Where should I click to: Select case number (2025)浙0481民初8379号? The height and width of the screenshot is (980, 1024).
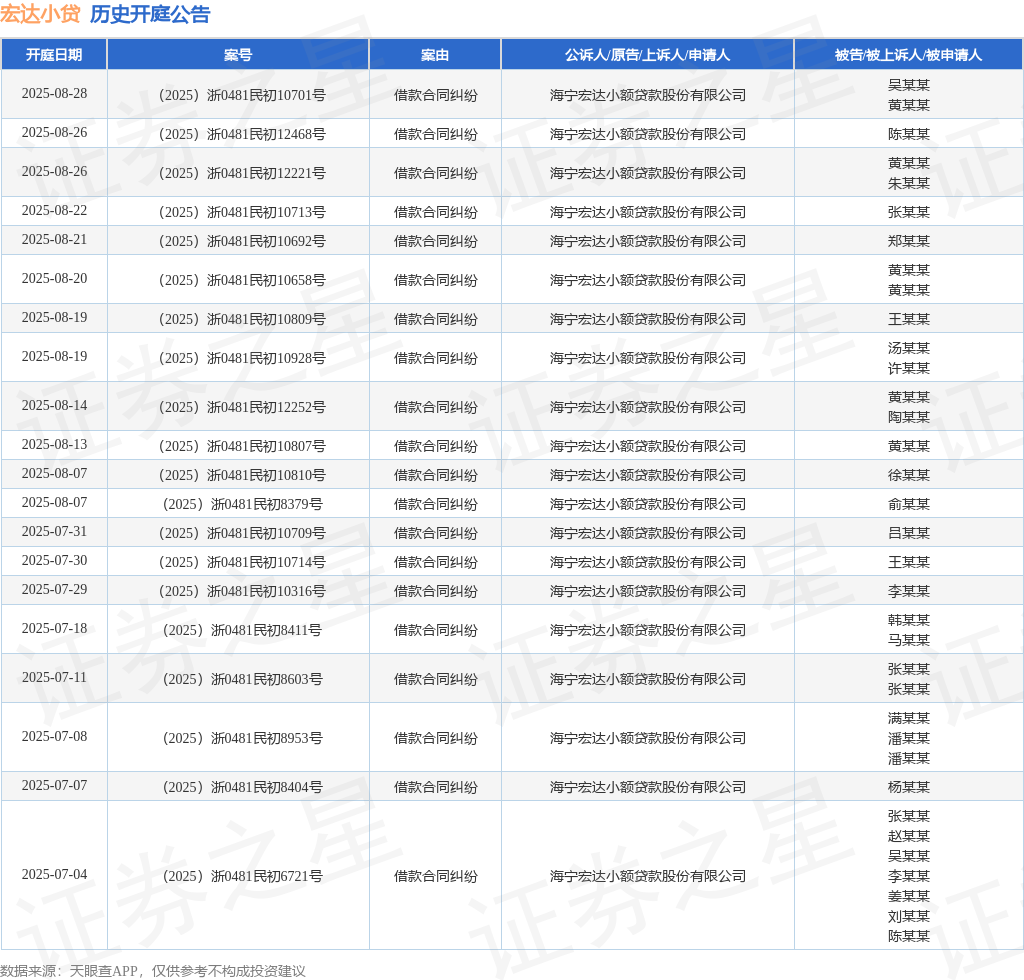[242, 504]
